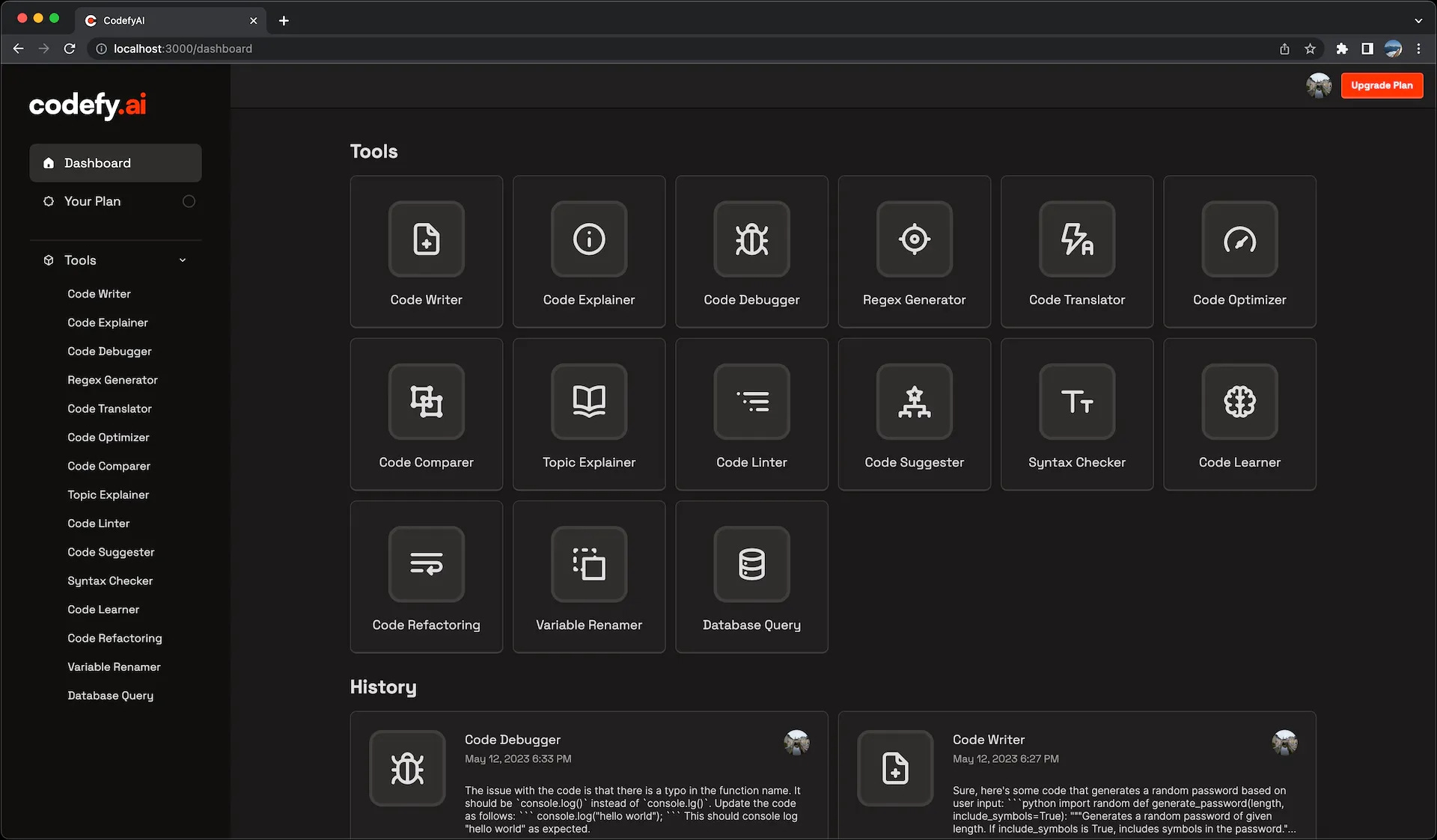Check the Your Plan progress circle
Screen dimensions: 1437x840
pyautogui.click(x=189, y=200)
